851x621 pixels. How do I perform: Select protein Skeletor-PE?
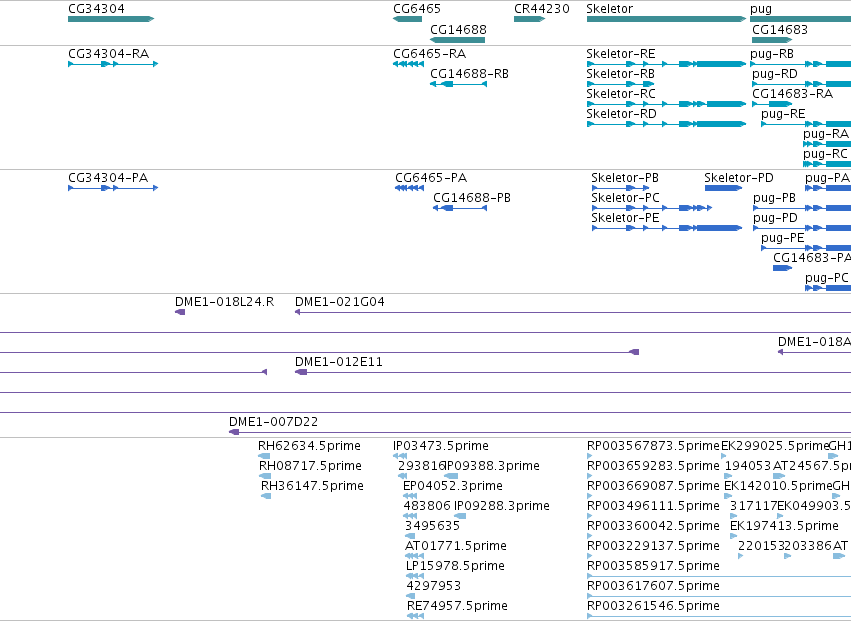[x=667, y=229]
